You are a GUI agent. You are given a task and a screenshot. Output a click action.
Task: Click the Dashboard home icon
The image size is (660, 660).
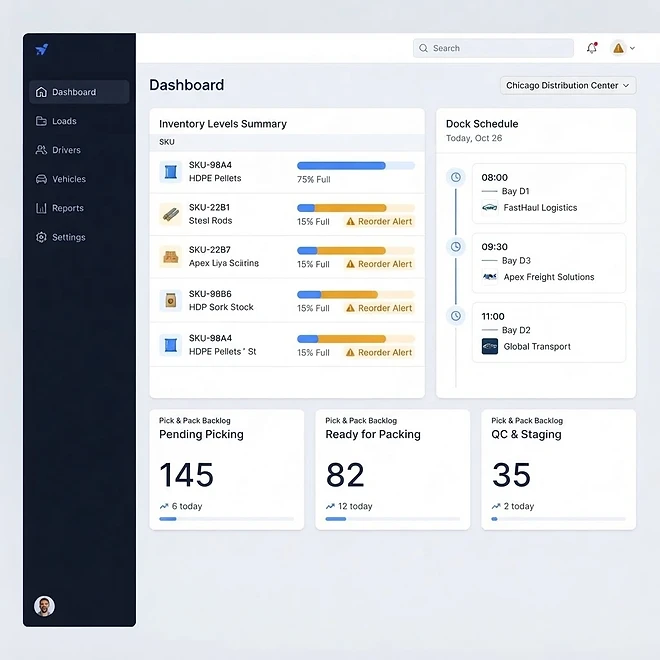tap(41, 92)
